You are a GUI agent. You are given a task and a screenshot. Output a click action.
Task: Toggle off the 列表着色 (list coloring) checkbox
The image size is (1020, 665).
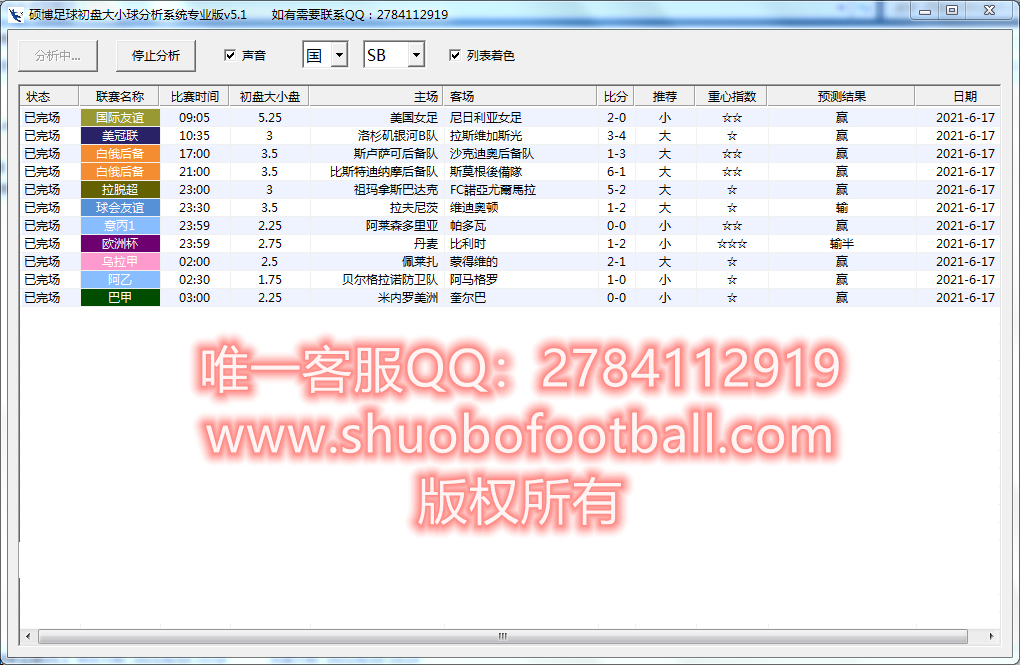click(x=454, y=55)
